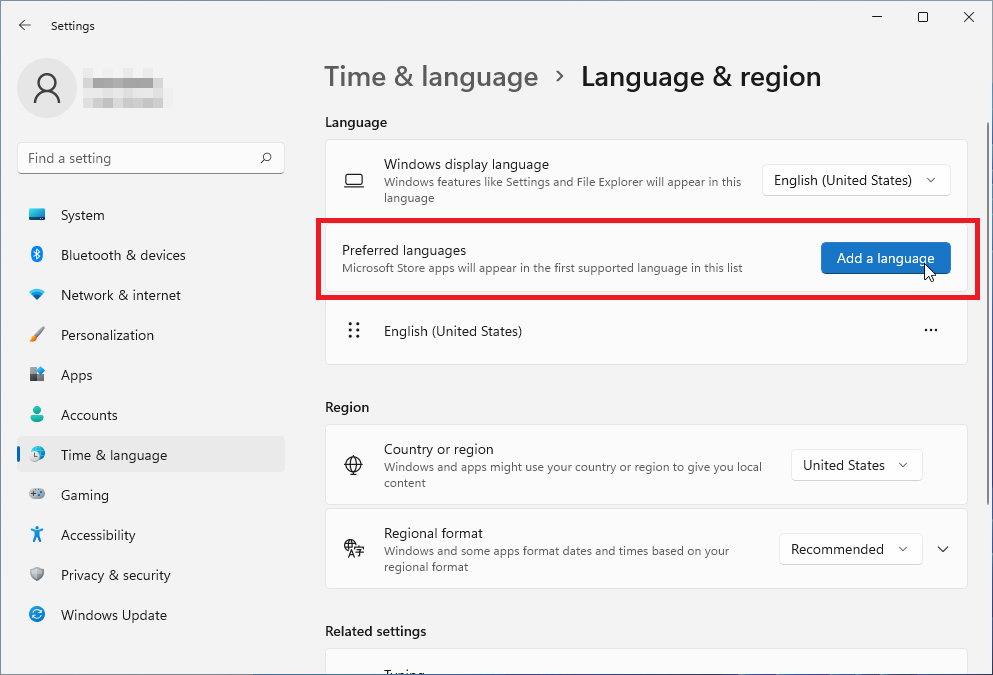Open Accounts settings
This screenshot has width=993, height=675.
click(x=151, y=414)
